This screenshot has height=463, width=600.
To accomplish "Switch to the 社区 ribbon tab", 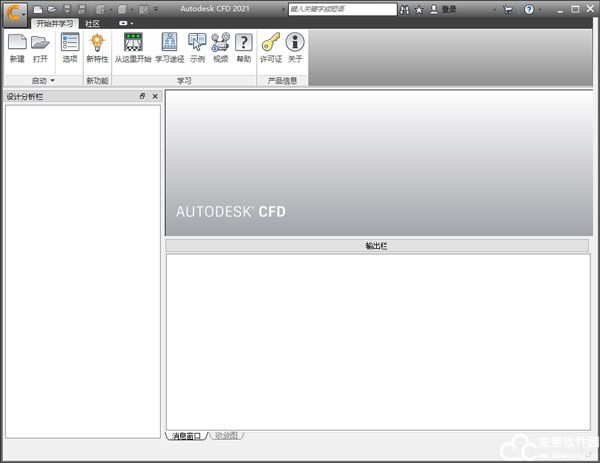I will tap(92, 23).
